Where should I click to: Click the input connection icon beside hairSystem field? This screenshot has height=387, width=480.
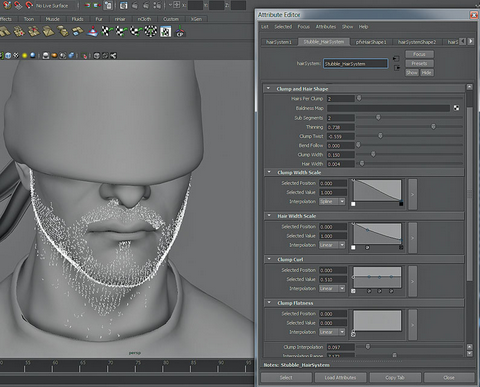click(396, 59)
